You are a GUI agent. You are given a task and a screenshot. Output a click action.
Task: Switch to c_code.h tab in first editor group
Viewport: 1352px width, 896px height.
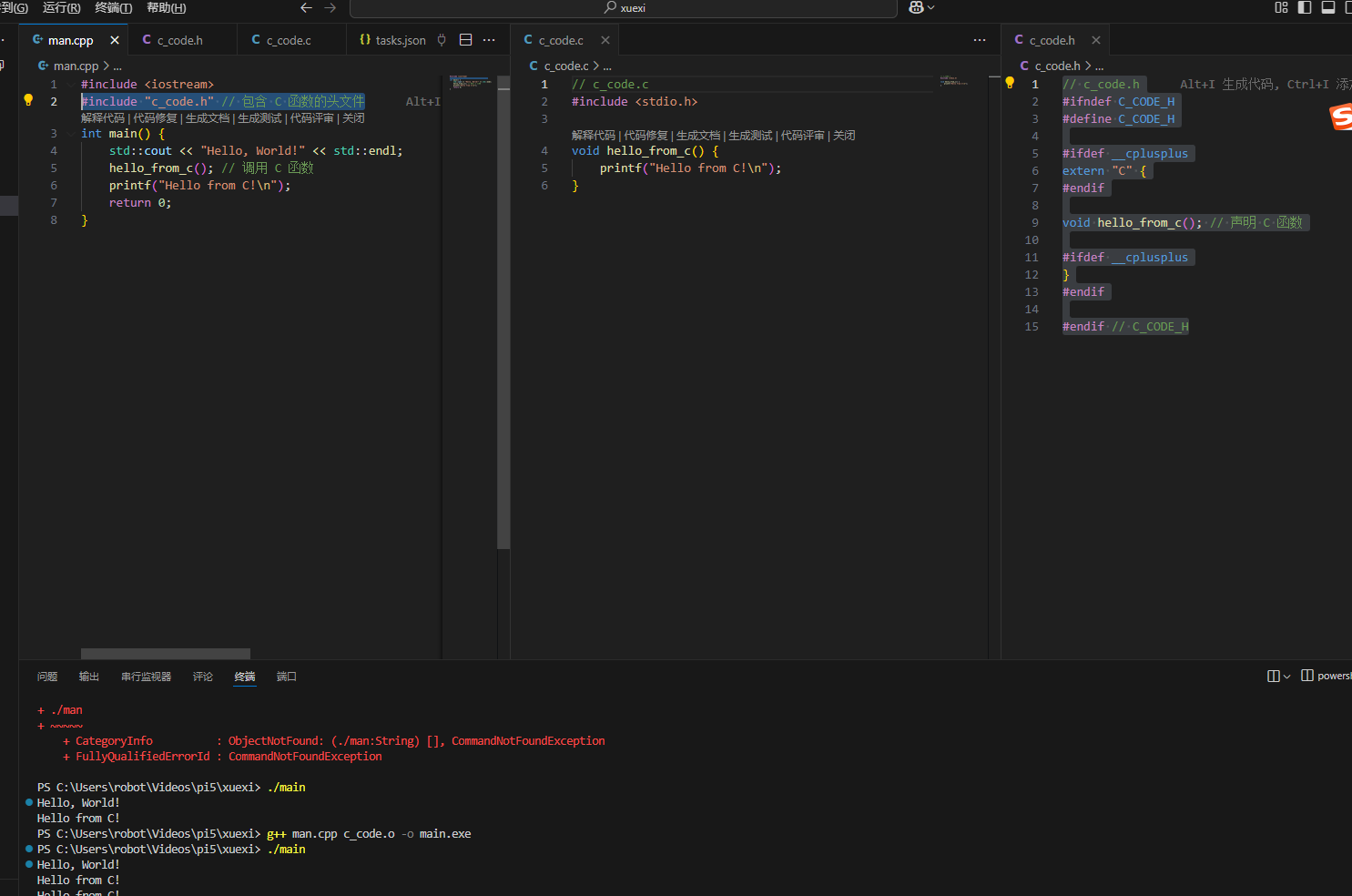[180, 40]
